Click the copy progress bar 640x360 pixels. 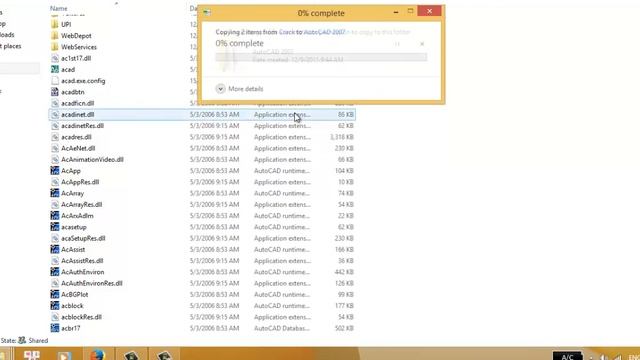321,57
